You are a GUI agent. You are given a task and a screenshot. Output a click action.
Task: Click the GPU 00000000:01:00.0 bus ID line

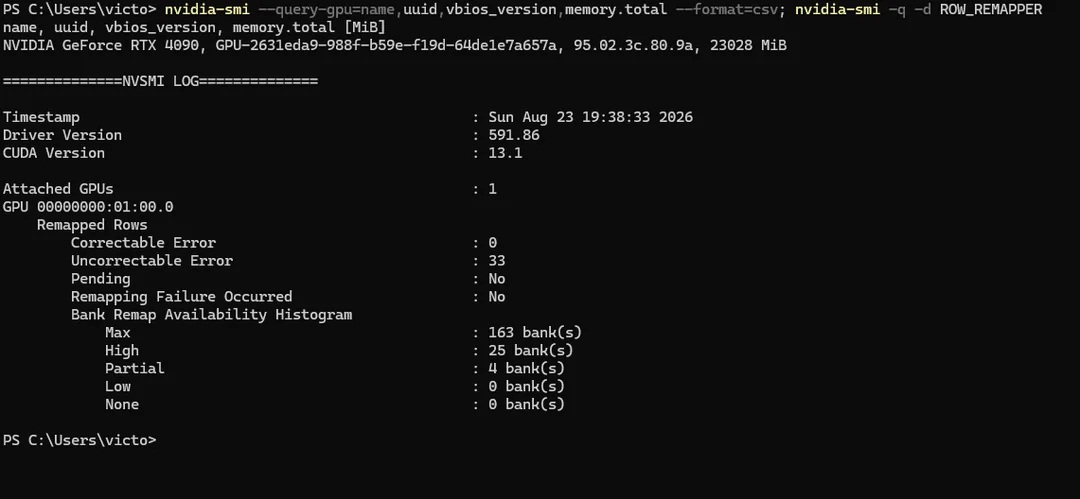coord(88,207)
